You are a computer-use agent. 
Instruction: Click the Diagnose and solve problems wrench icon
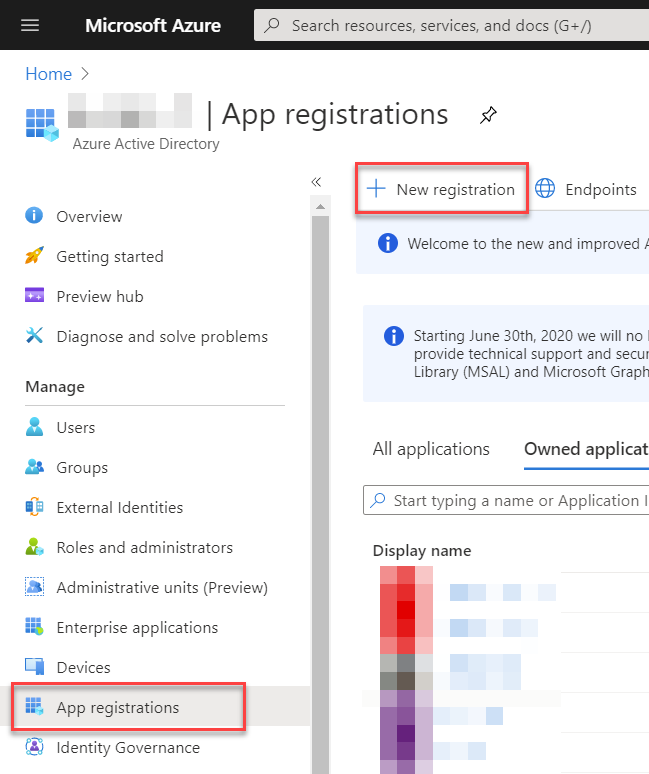click(34, 336)
